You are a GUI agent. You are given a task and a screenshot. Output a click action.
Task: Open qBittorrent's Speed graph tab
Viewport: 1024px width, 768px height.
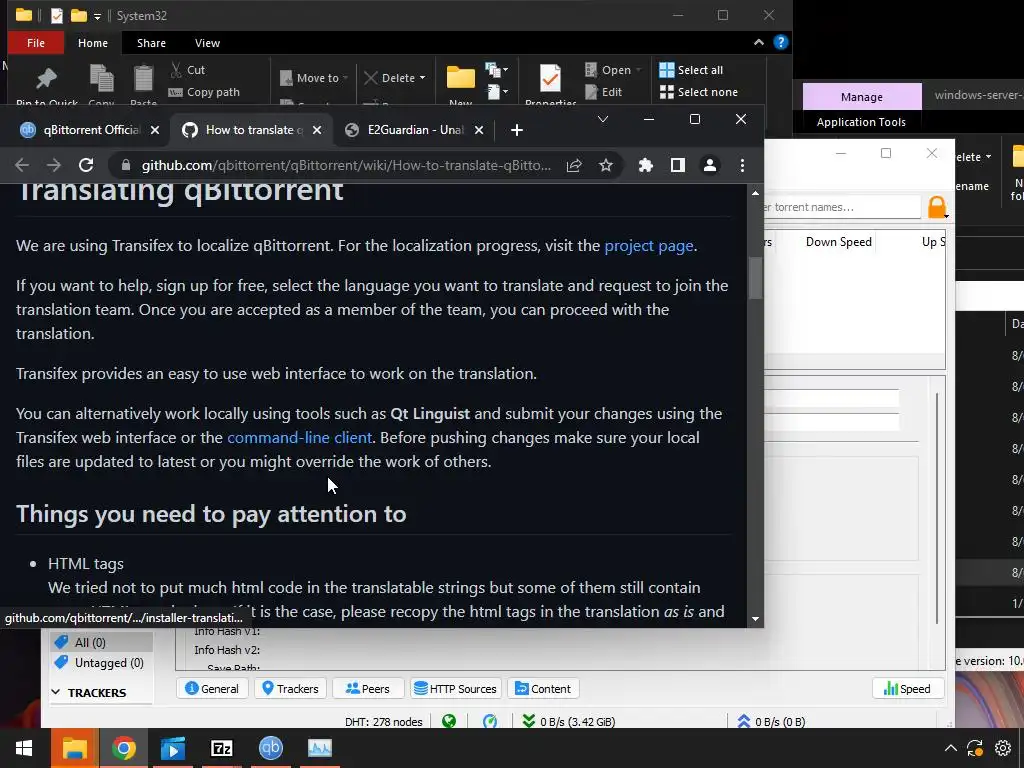[x=907, y=688]
